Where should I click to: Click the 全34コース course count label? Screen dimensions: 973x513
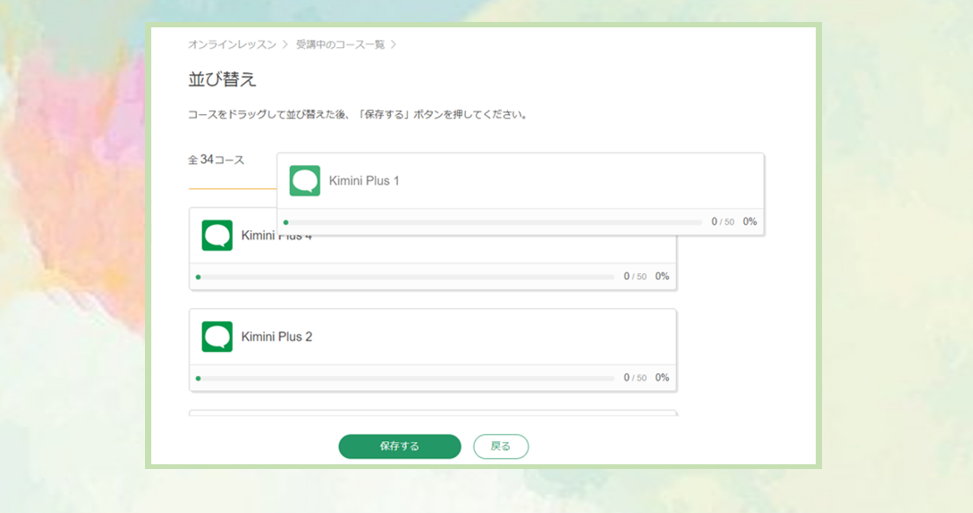(216, 160)
